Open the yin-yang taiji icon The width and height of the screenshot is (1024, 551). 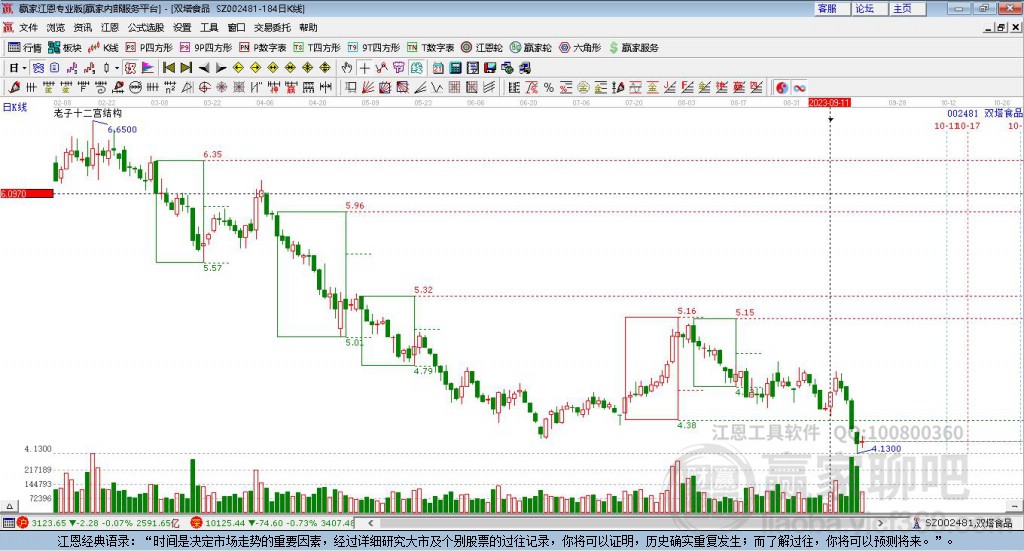click(x=781, y=87)
